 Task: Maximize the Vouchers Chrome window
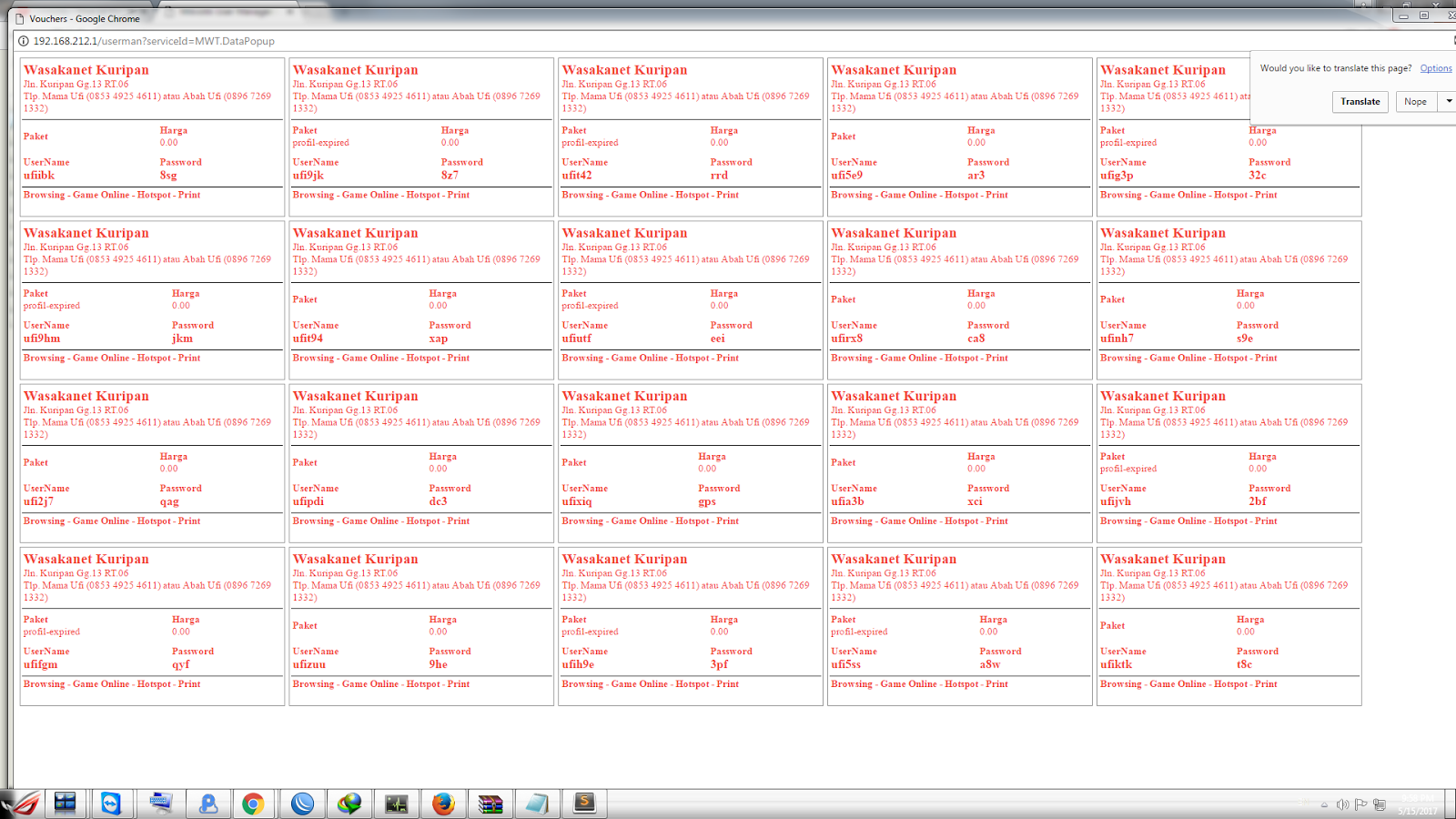1424,15
